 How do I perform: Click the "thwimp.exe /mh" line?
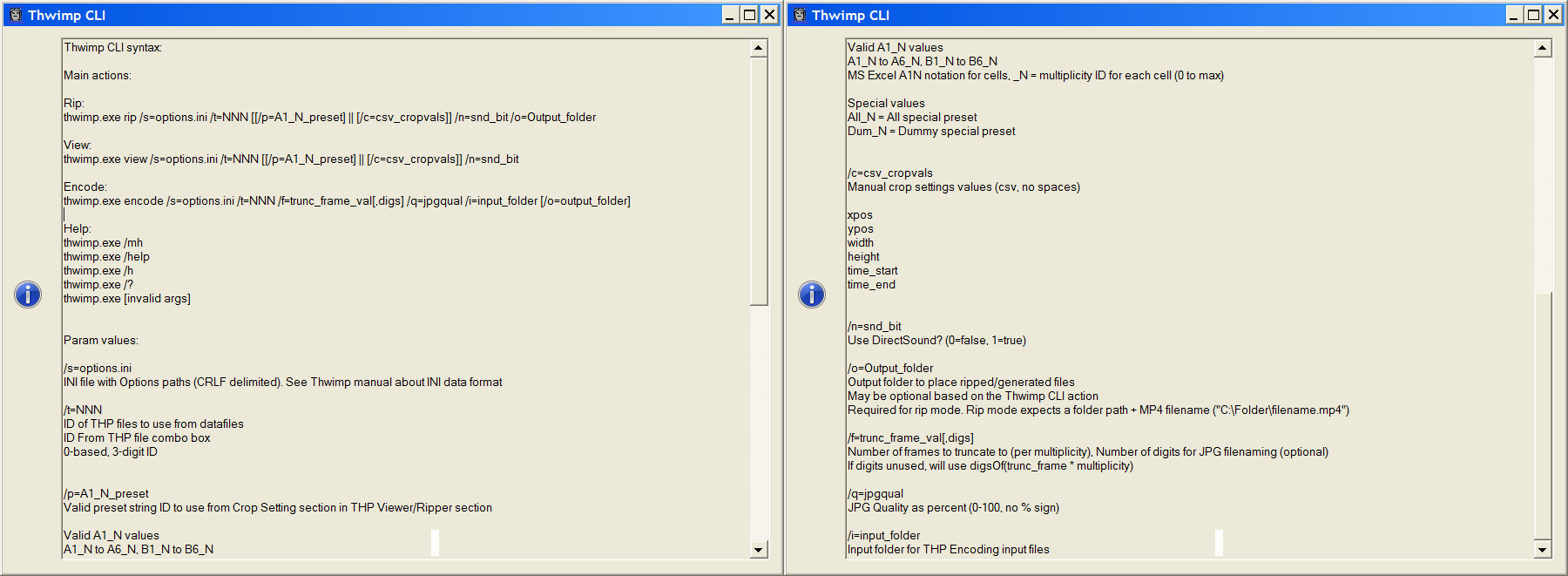103,243
